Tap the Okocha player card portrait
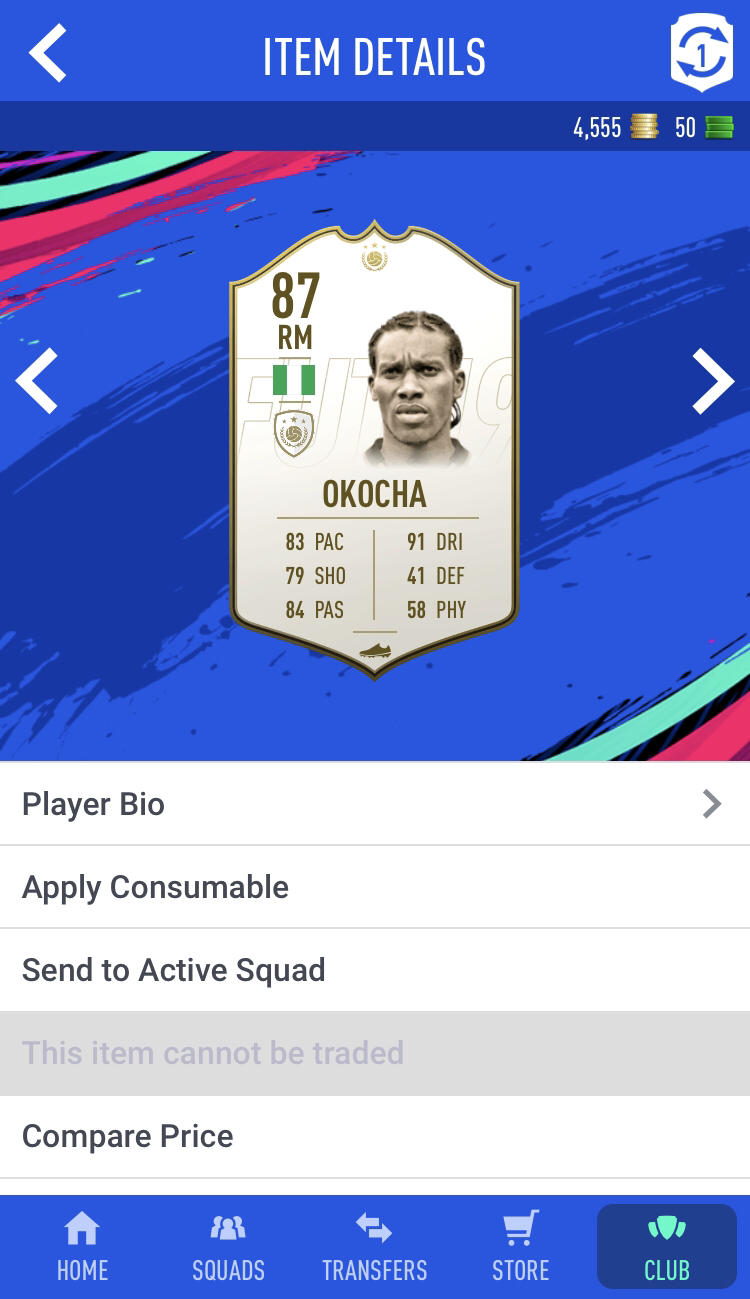This screenshot has height=1299, width=750. pos(413,390)
